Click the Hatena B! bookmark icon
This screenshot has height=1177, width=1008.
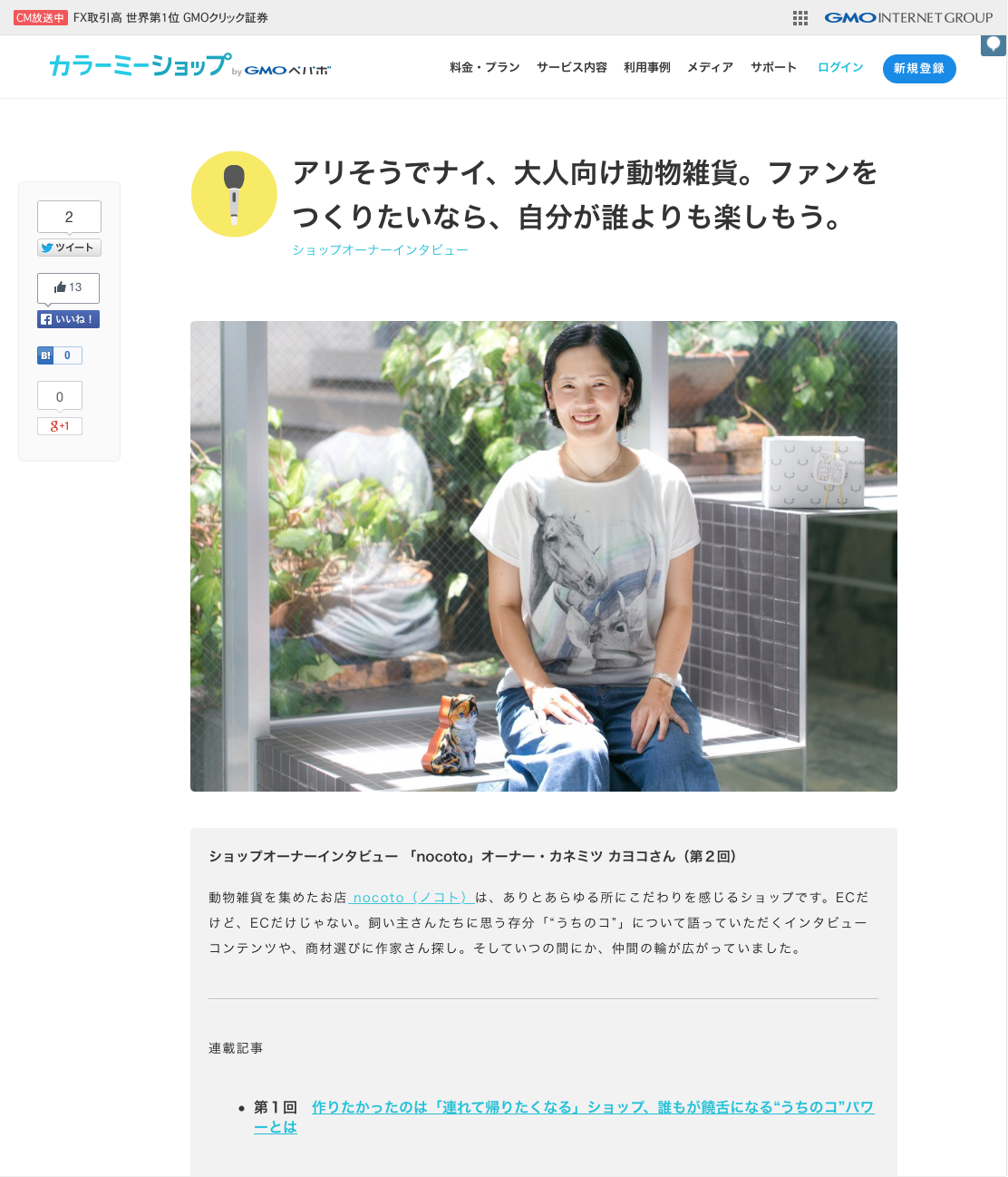coord(45,355)
